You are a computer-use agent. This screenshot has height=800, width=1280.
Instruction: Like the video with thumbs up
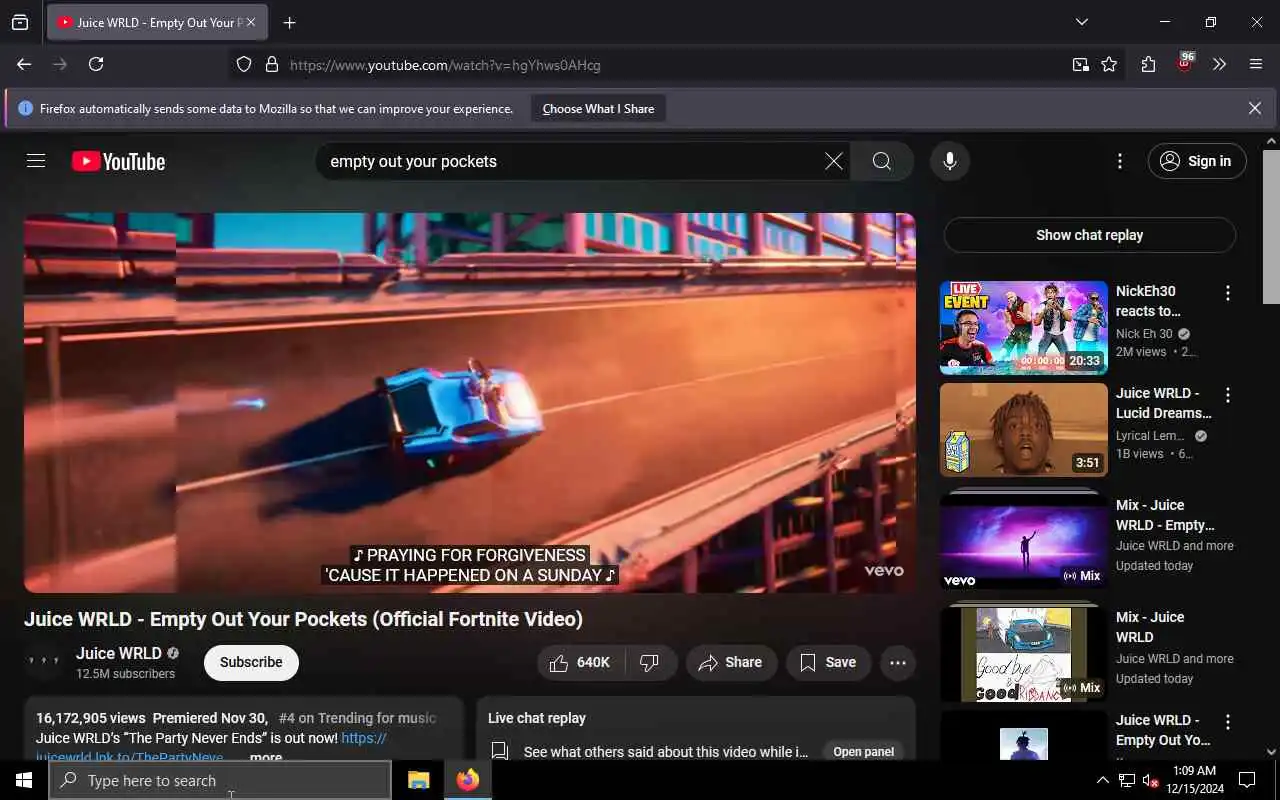581,662
